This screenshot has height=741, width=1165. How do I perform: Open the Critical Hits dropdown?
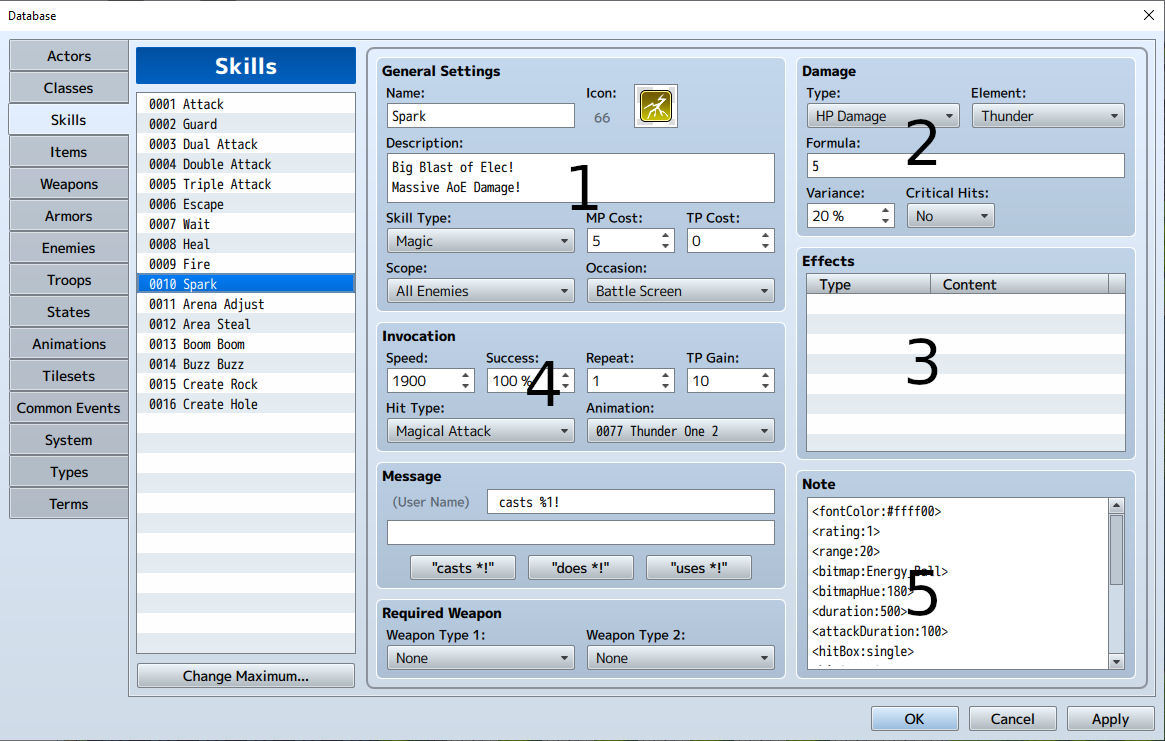[x=950, y=215]
